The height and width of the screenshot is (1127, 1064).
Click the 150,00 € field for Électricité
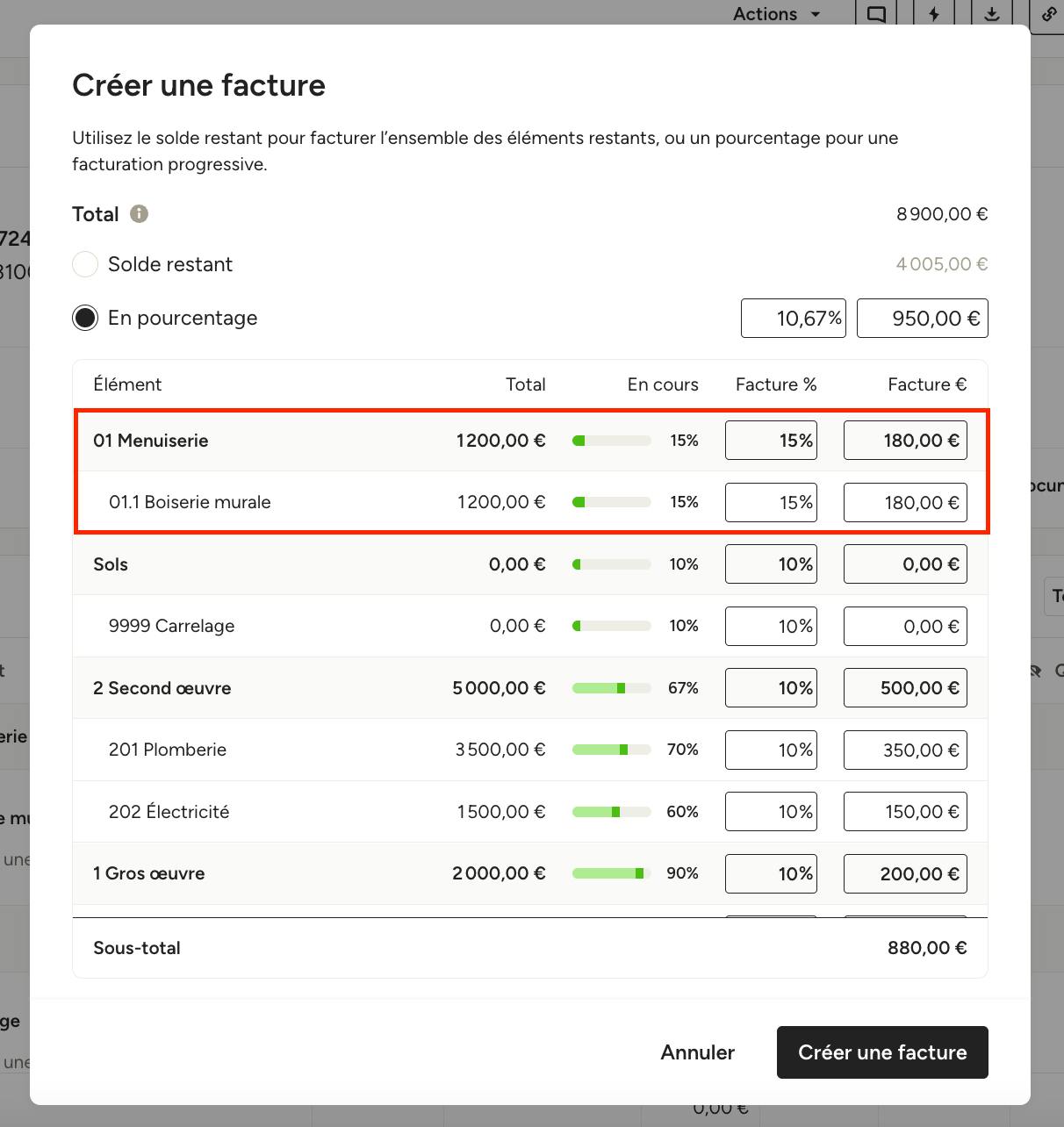pyautogui.click(x=905, y=812)
